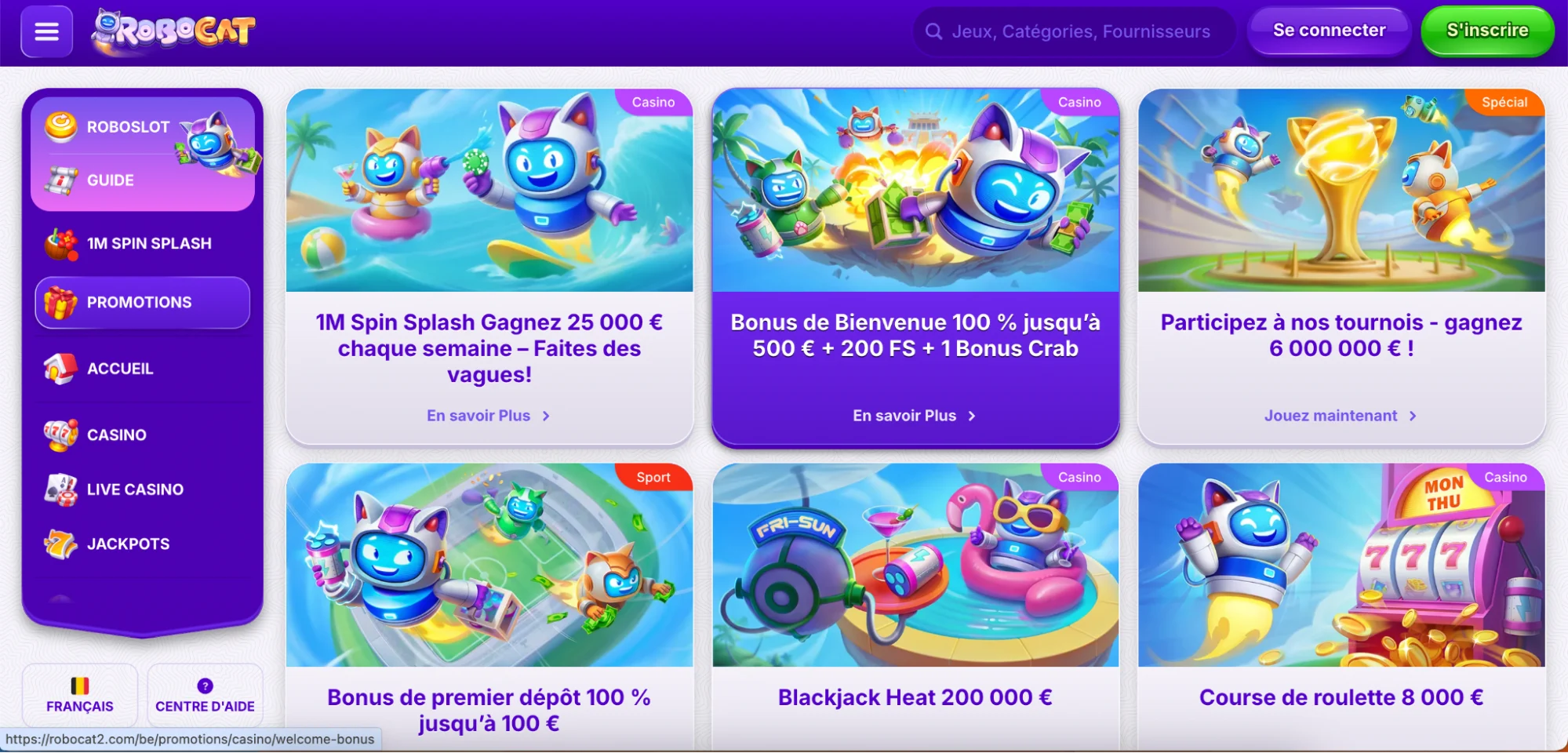The image size is (1568, 753).
Task: Open the Casino slot-machine icon
Action: [x=60, y=435]
